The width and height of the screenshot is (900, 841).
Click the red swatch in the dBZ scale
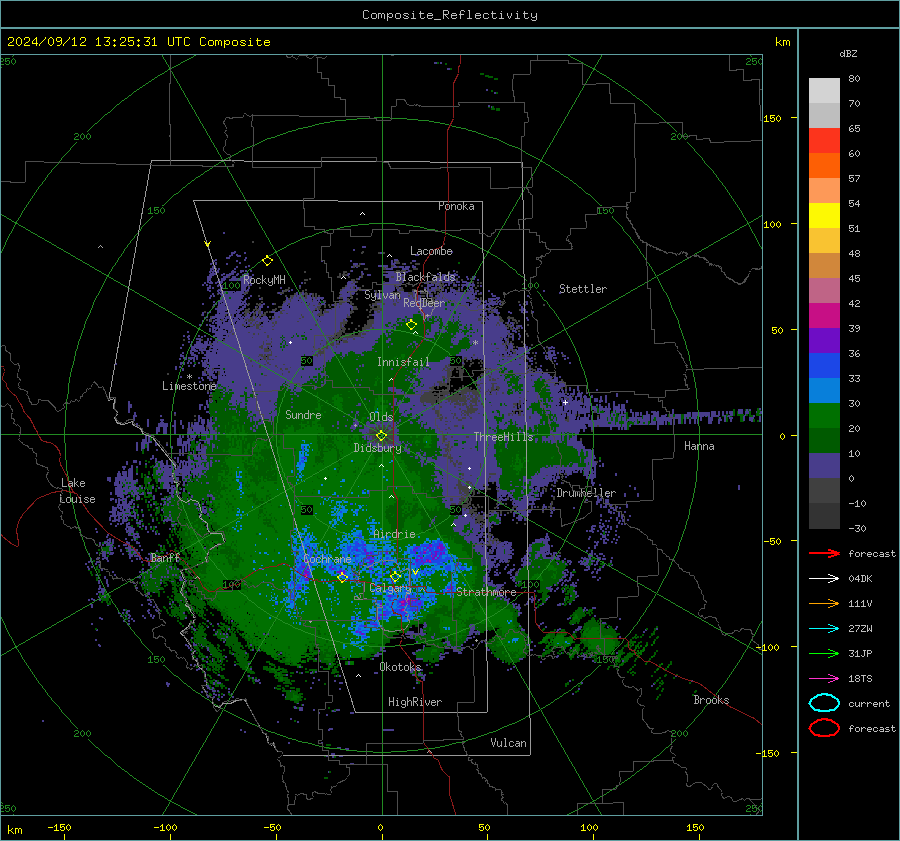point(824,141)
